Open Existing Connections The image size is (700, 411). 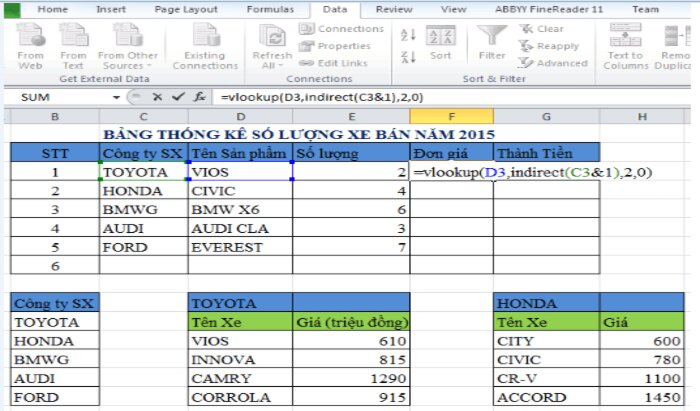tap(205, 47)
